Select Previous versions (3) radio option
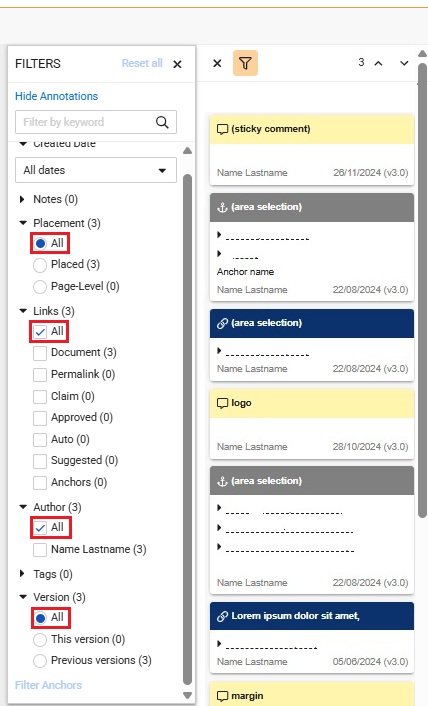The width and height of the screenshot is (428, 706). (x=40, y=661)
